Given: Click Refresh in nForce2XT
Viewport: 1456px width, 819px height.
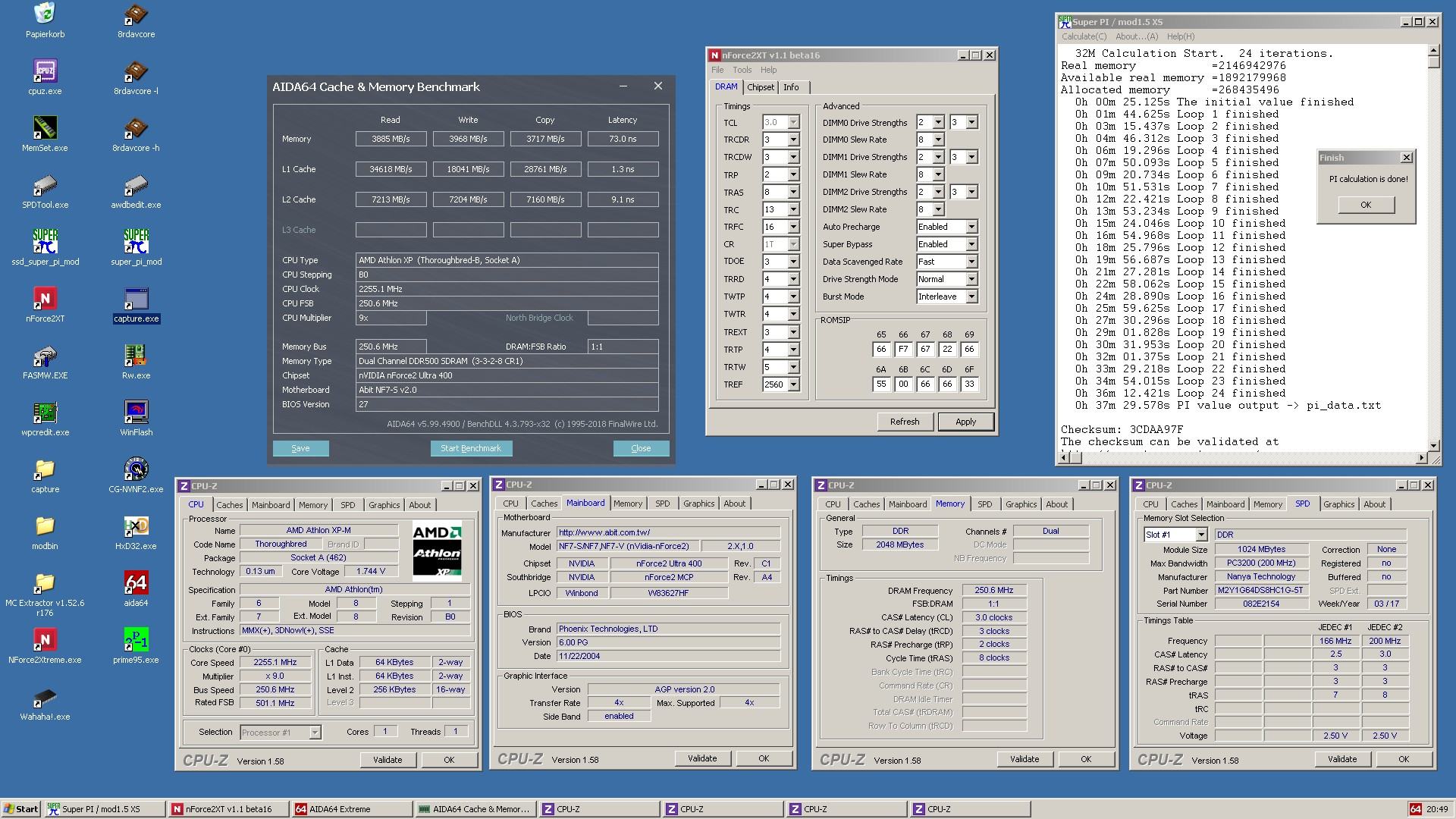Looking at the screenshot, I should click(x=904, y=422).
